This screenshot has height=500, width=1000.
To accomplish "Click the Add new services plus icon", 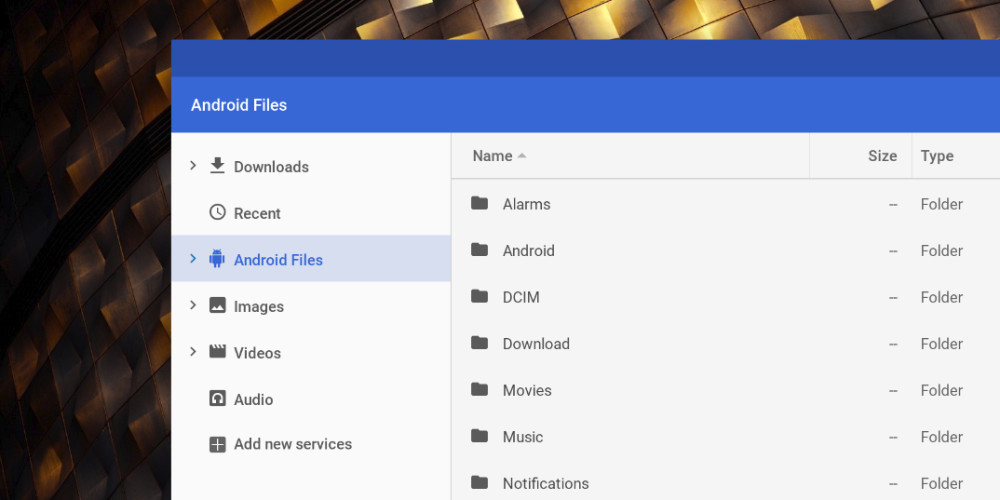I will tap(217, 445).
